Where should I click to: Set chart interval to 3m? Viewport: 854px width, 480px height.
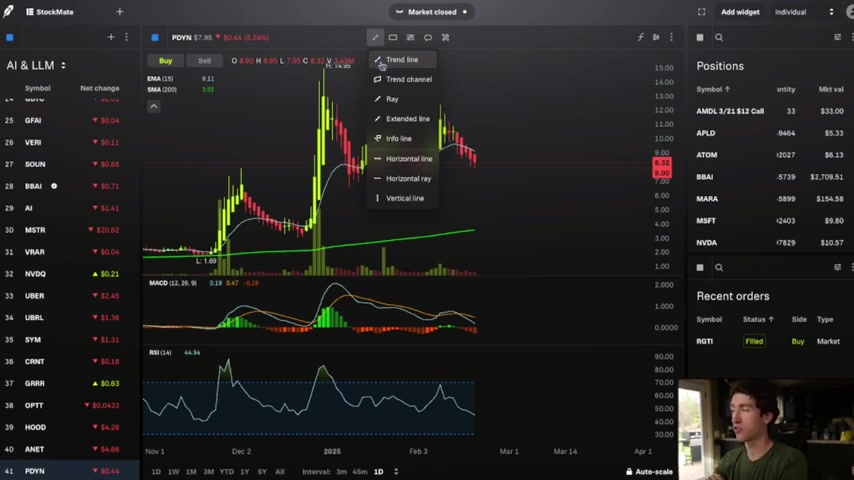tap(341, 472)
